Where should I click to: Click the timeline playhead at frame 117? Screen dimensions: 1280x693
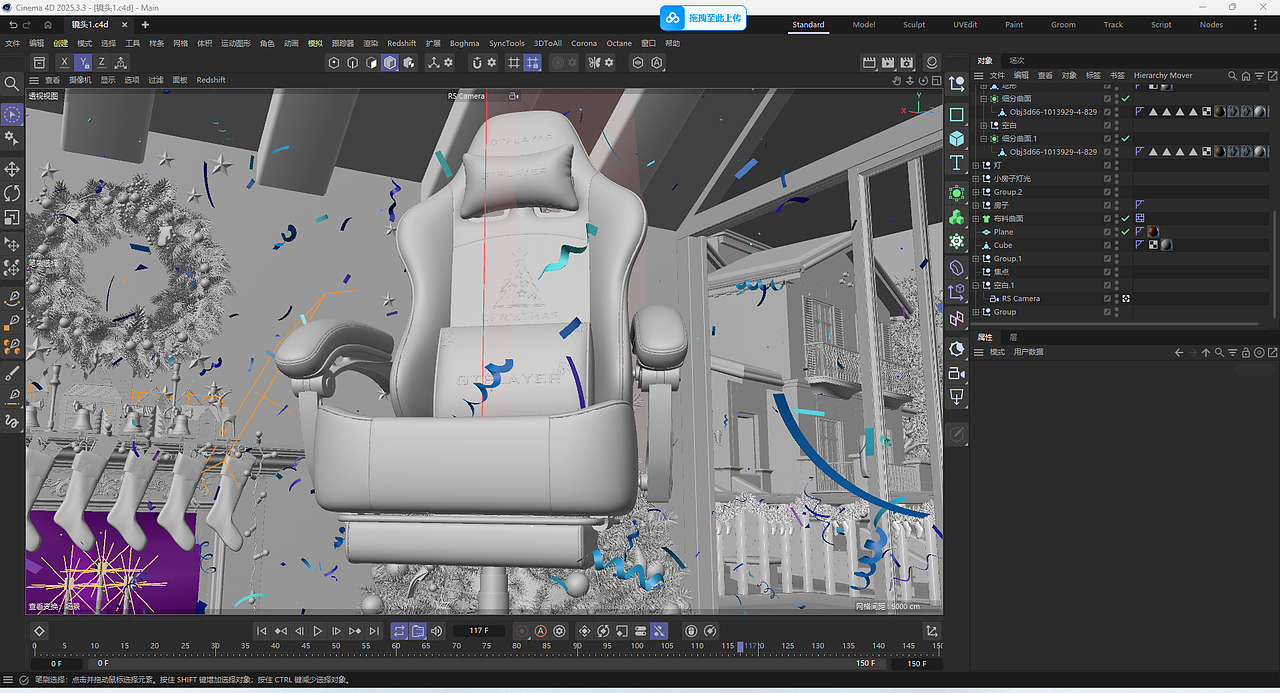[740, 647]
